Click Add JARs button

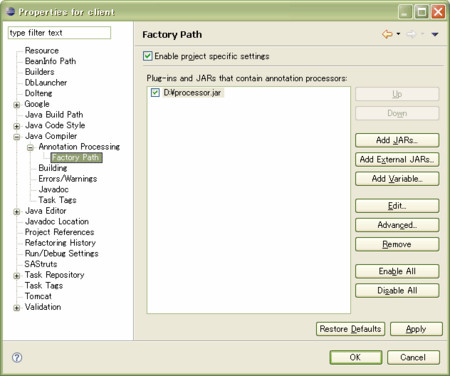tap(397, 140)
